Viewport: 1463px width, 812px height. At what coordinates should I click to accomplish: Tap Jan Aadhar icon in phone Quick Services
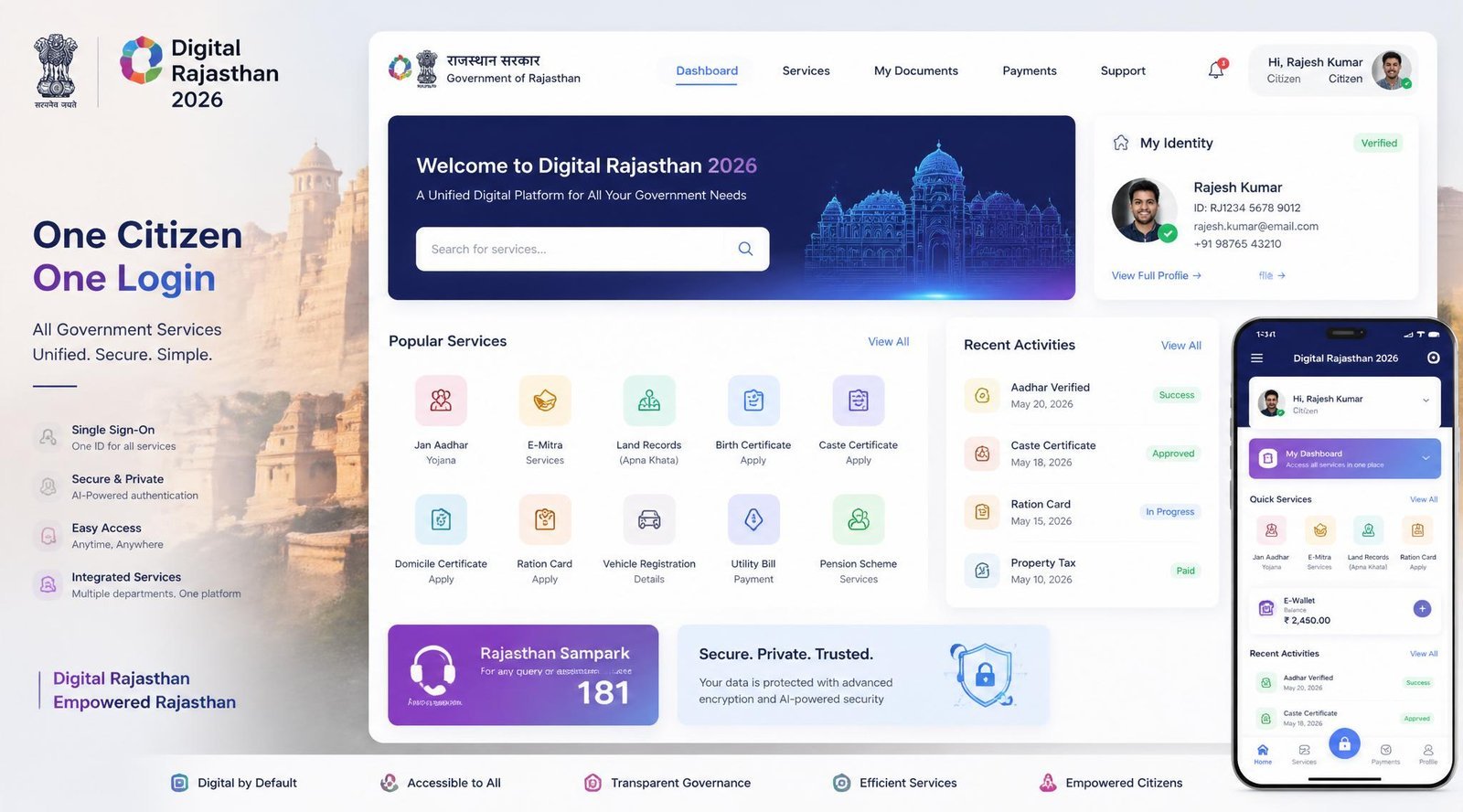(1271, 530)
